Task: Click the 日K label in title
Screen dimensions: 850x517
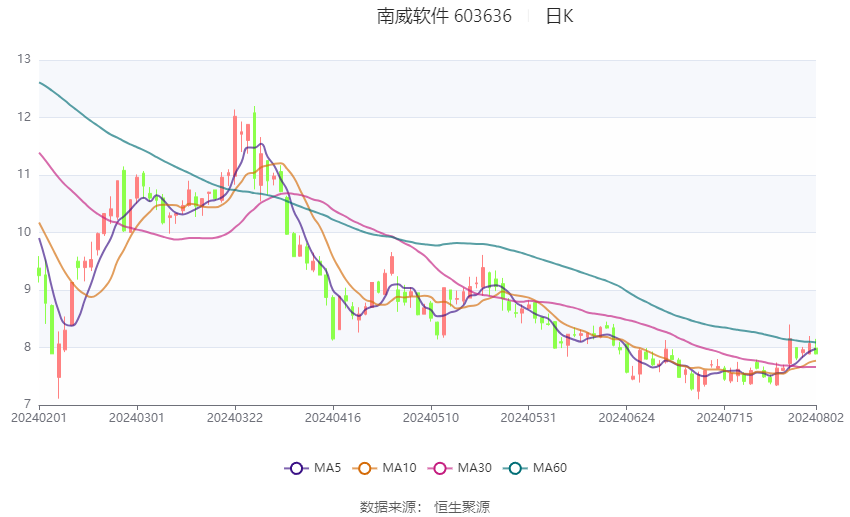Action: [x=559, y=16]
